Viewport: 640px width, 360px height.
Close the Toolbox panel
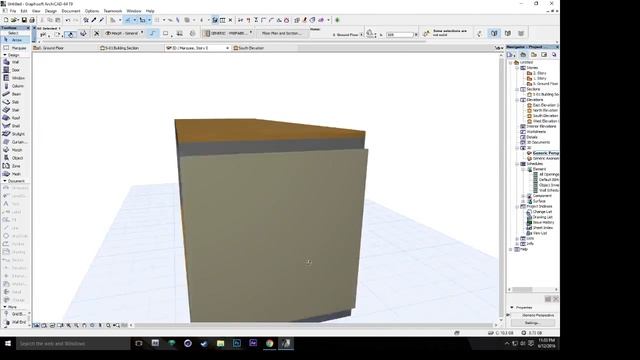point(28,28)
